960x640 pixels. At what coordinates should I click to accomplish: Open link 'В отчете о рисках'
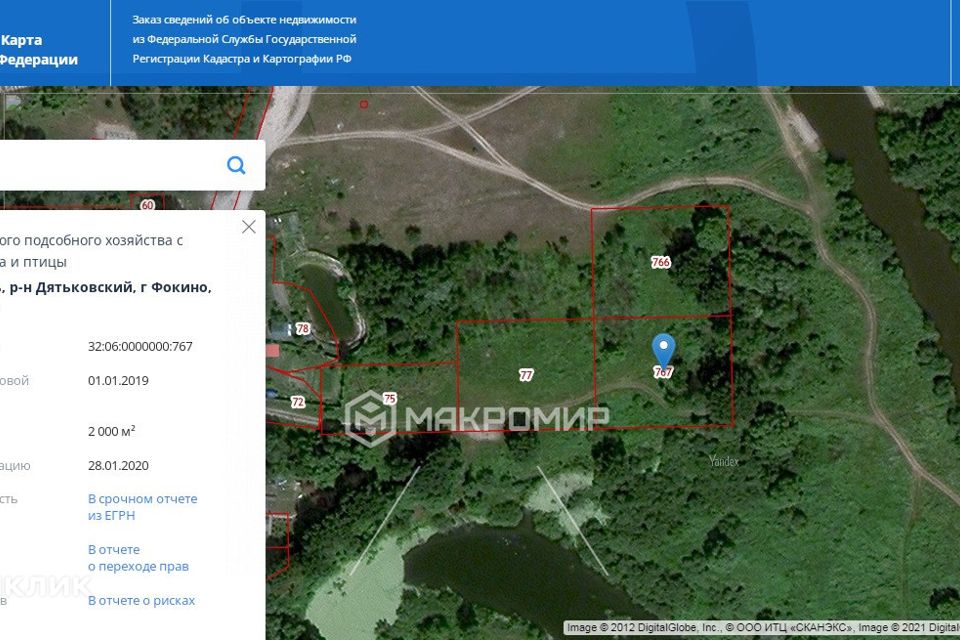141,600
